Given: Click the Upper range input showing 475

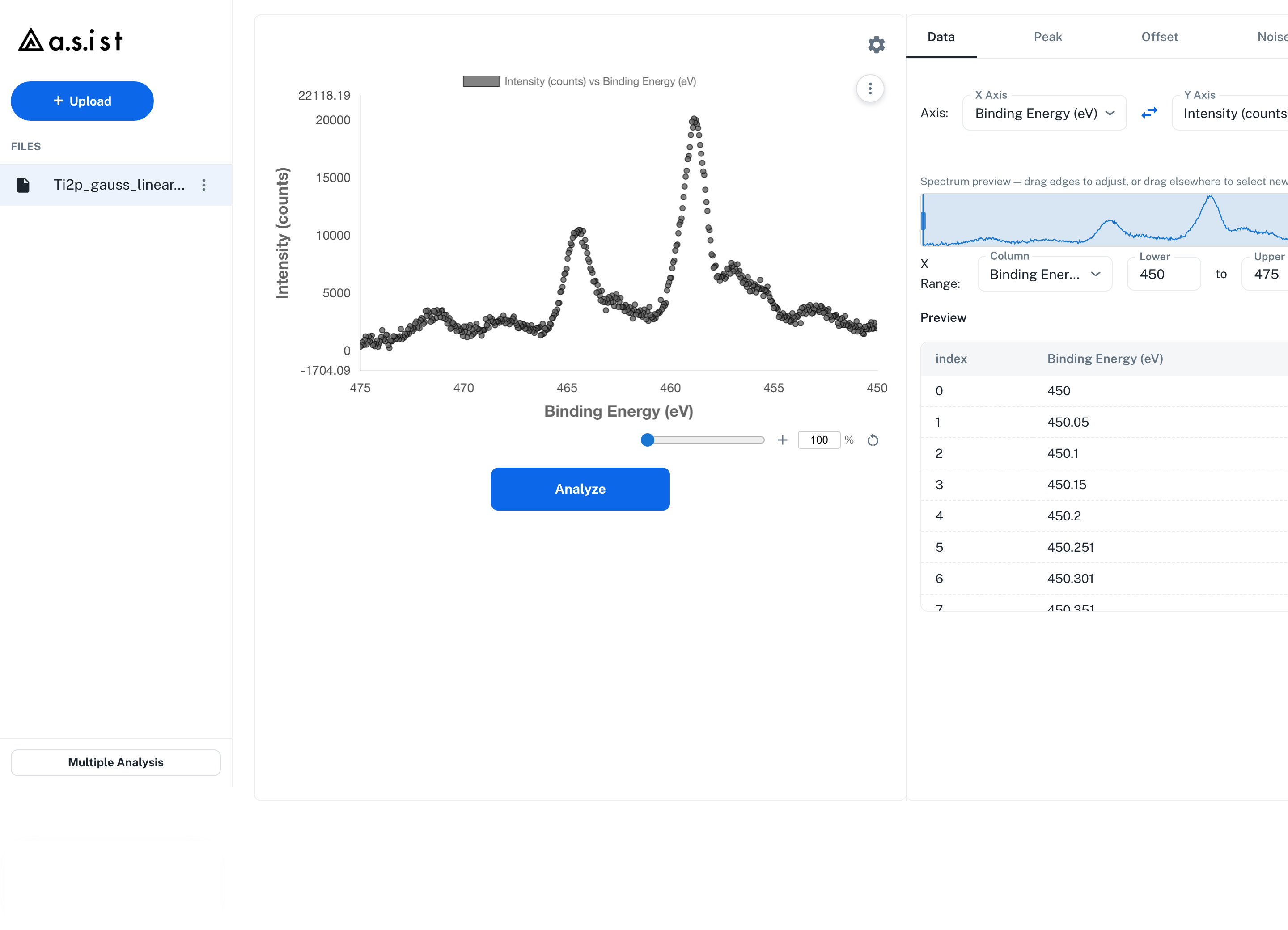Looking at the screenshot, I should tap(1265, 274).
